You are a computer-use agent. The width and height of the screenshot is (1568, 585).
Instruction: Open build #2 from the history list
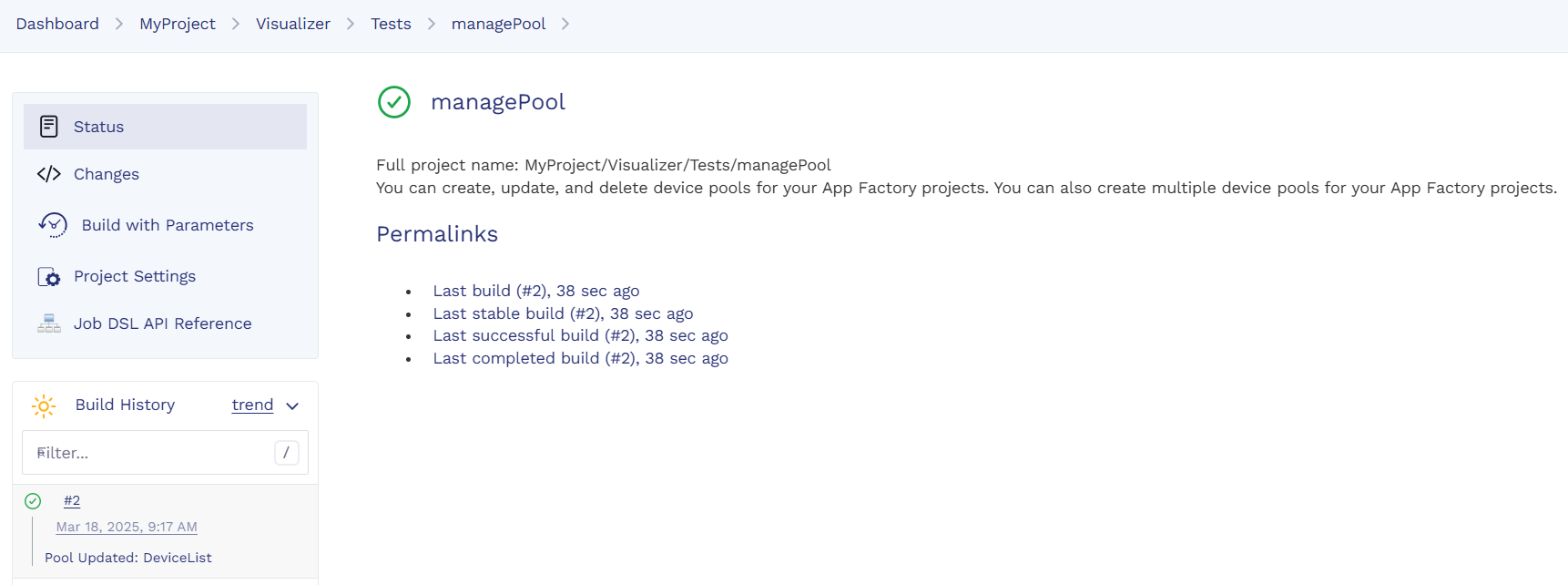(x=72, y=500)
